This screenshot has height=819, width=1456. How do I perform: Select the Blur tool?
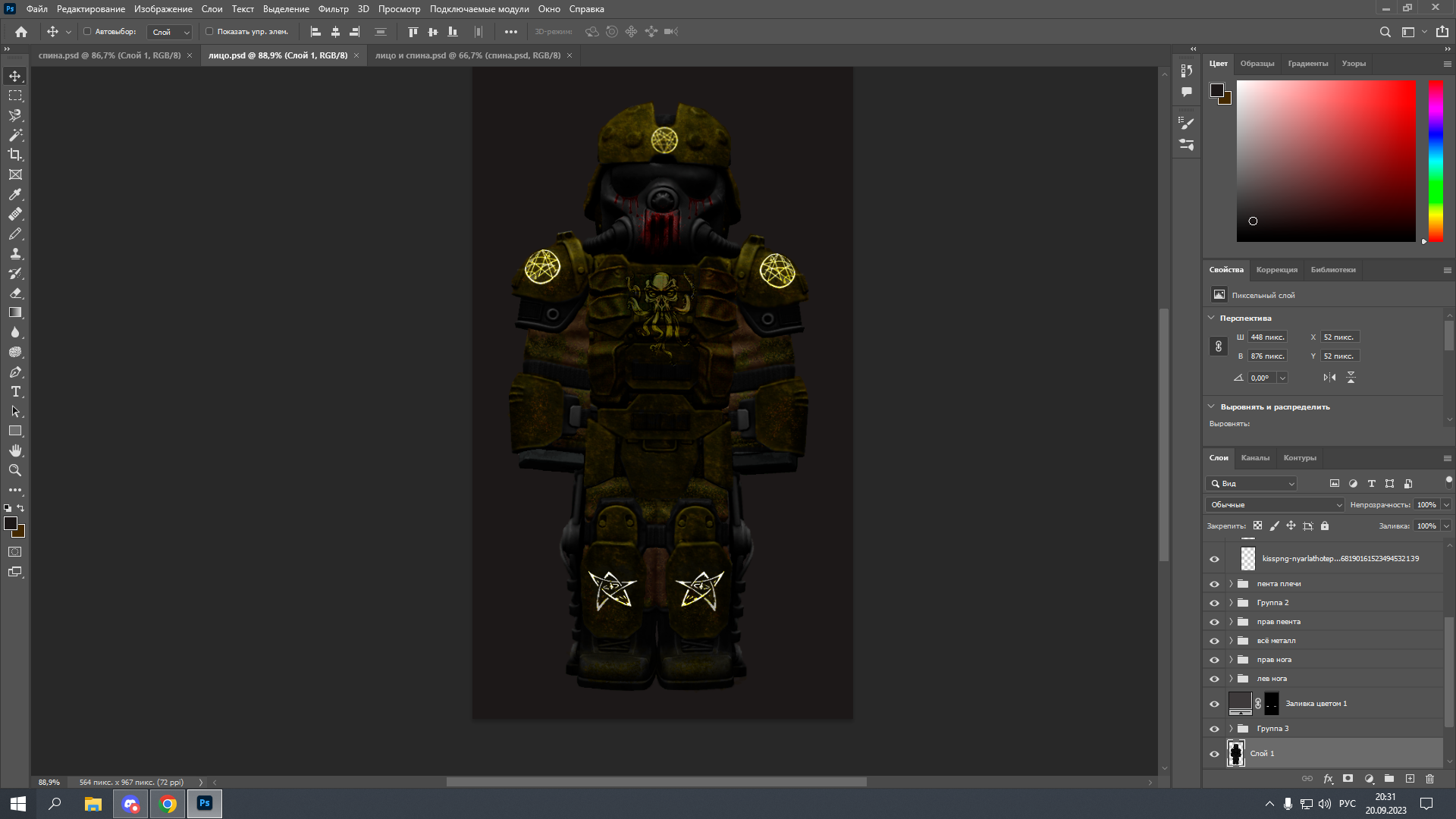15,332
